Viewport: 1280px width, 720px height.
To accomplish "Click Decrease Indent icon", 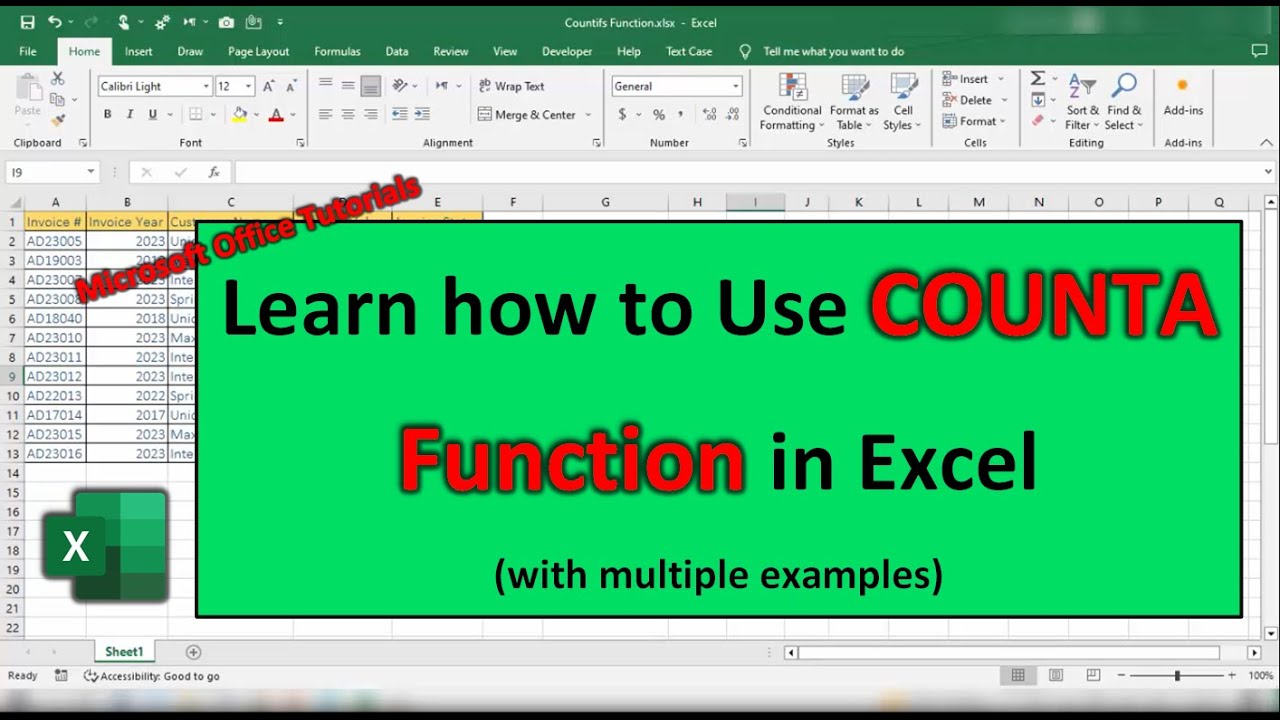I will point(400,114).
